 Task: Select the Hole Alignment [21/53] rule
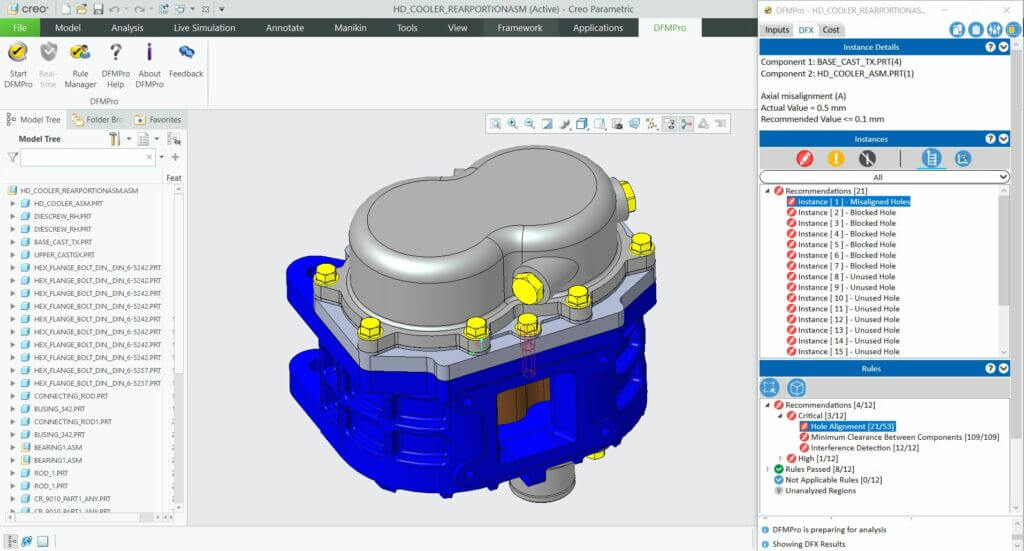click(x=852, y=426)
